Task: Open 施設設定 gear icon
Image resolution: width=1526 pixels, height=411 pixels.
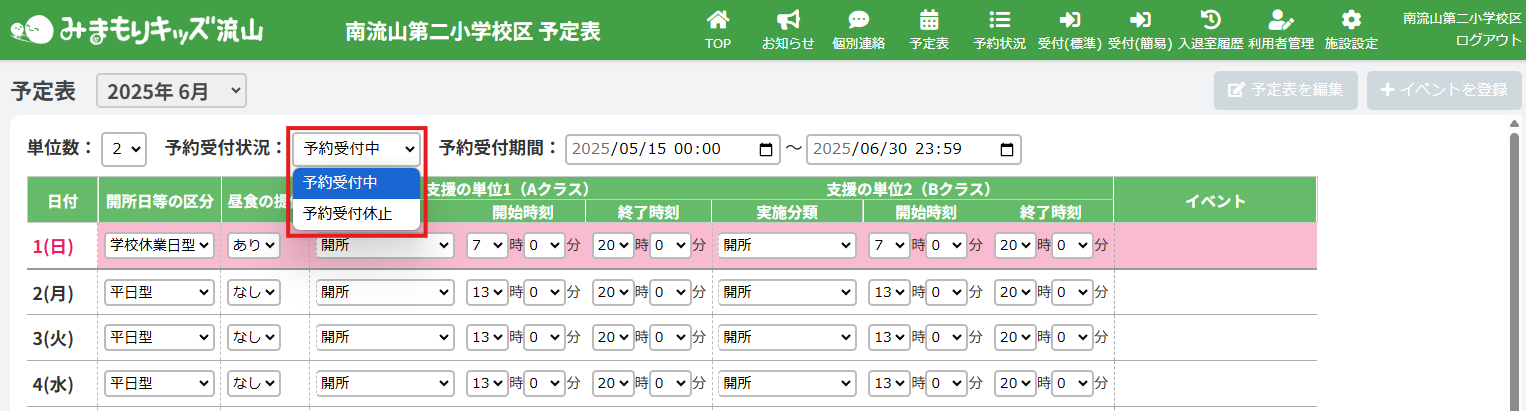Action: point(1351,20)
